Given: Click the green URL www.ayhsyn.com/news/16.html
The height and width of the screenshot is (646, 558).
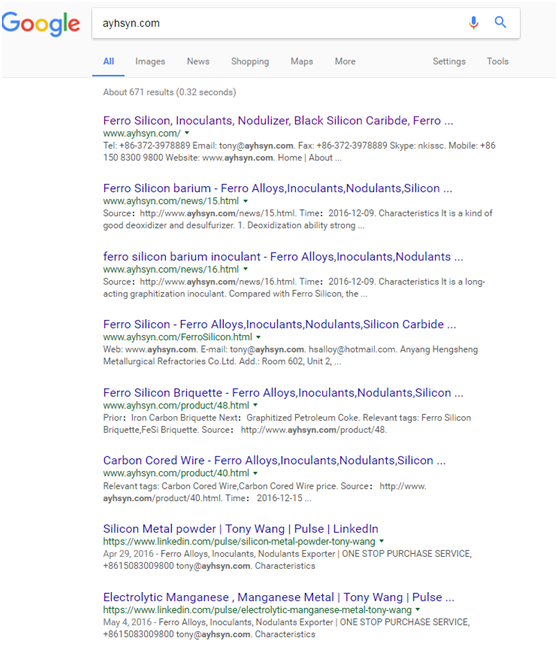Looking at the screenshot, I should (x=171, y=269).
